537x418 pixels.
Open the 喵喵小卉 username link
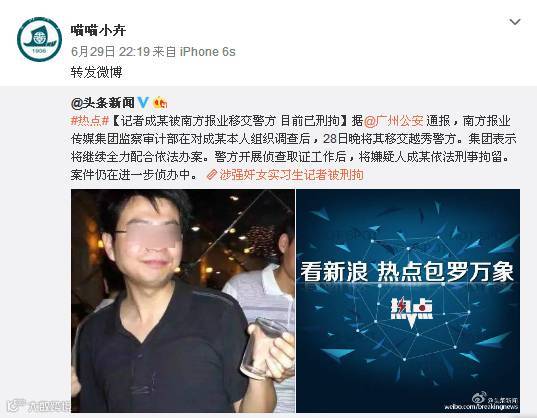pos(99,30)
